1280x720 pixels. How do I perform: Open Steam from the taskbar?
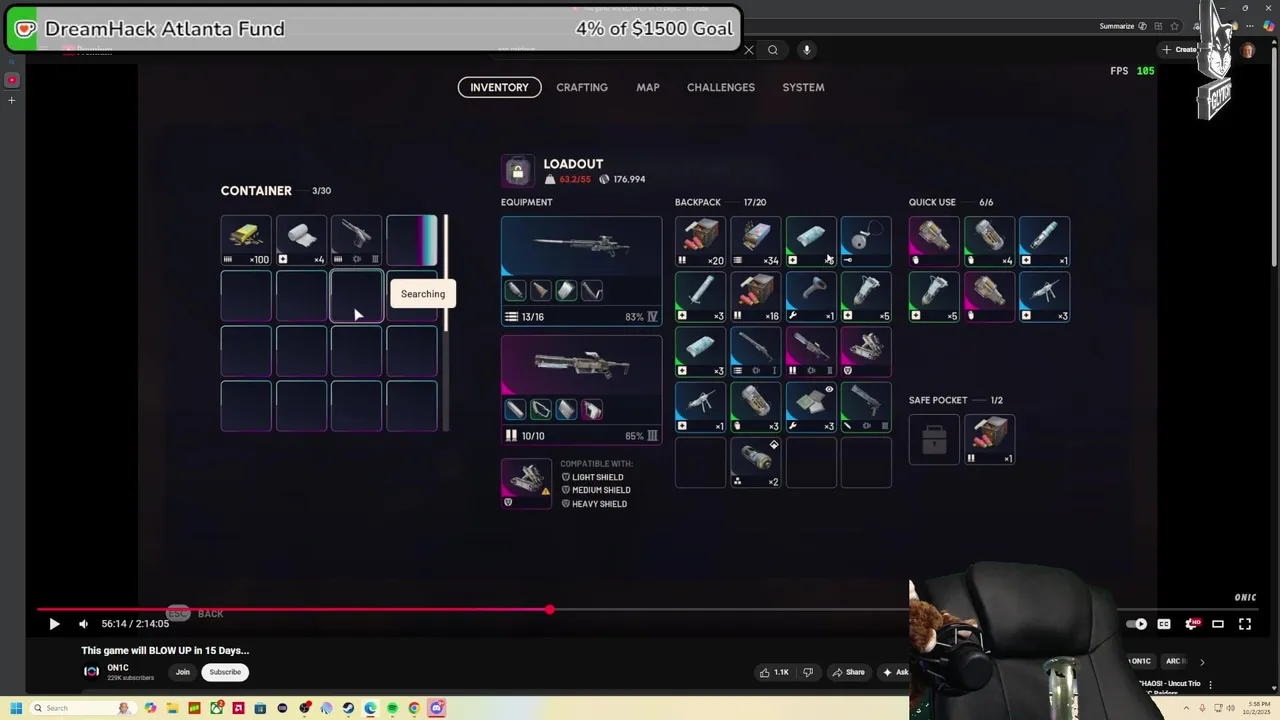[348, 708]
